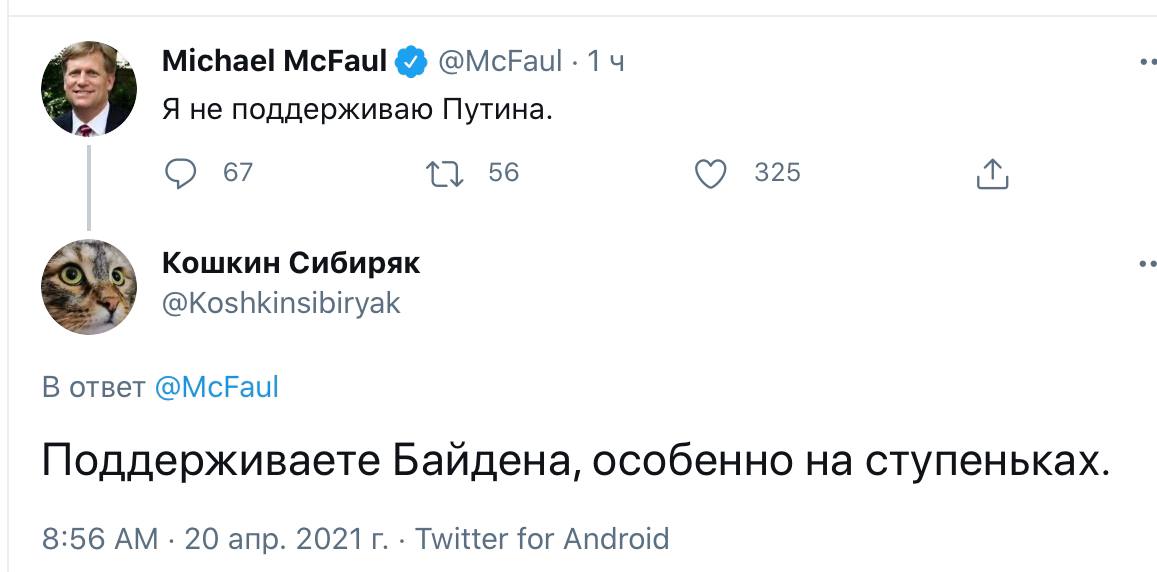Click the blue verified badge beside Michael McFaul
The height and width of the screenshot is (572, 1157).
click(410, 62)
